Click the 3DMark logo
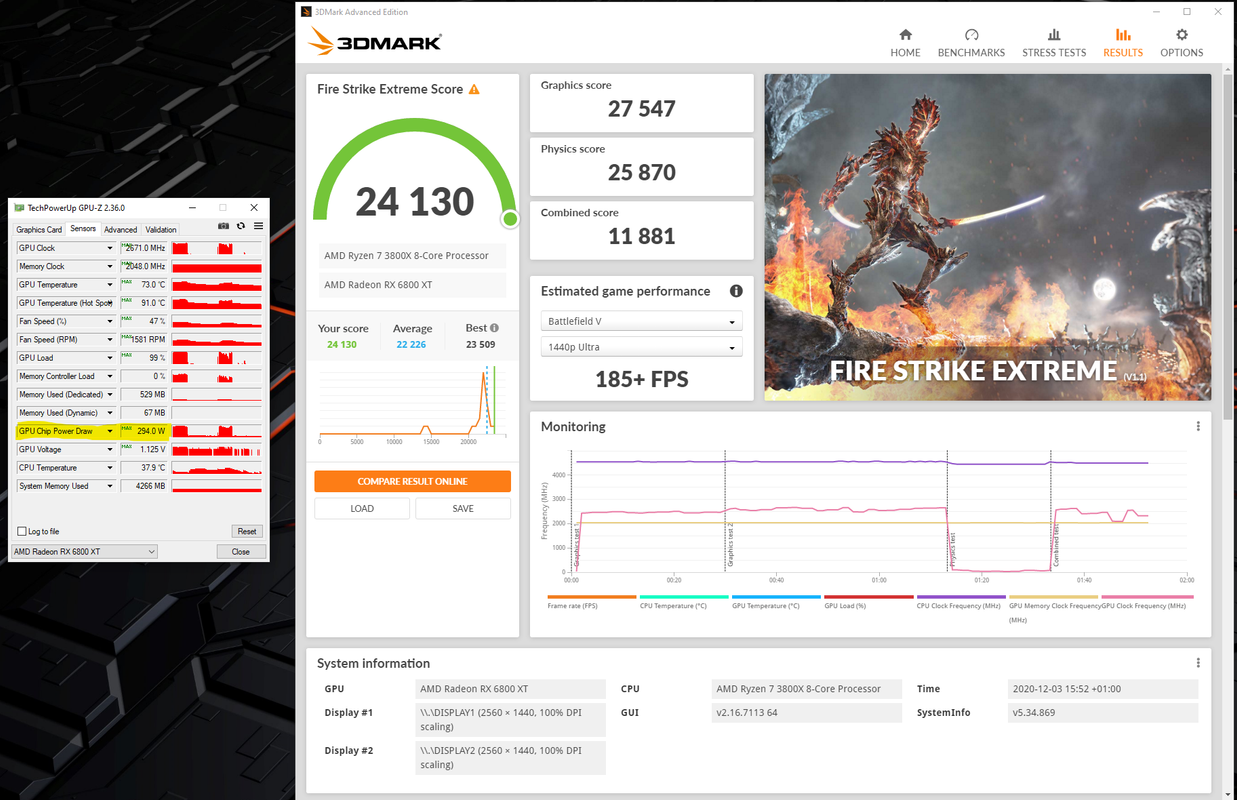 click(x=376, y=42)
